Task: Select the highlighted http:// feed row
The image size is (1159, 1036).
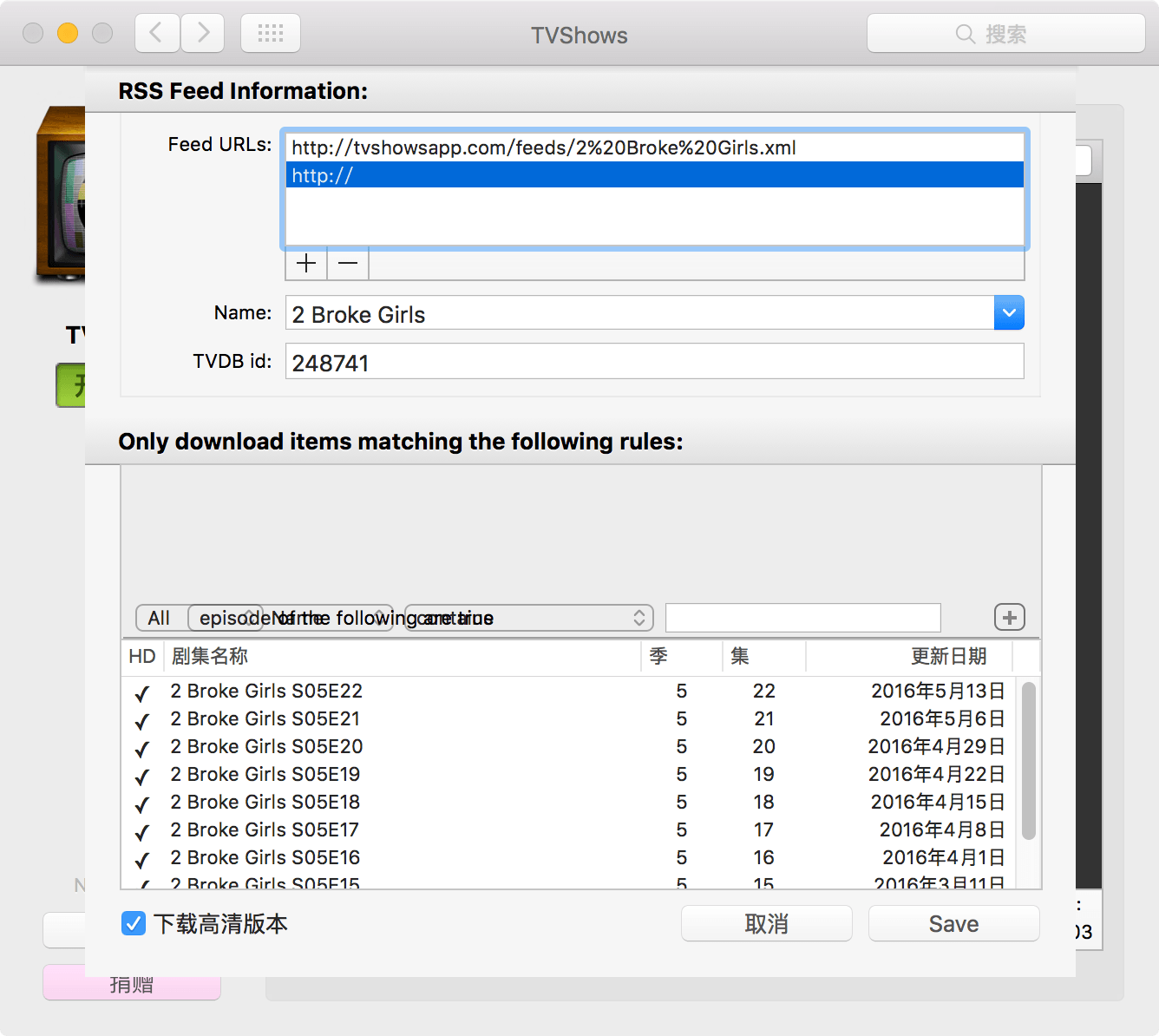Action: point(655,175)
